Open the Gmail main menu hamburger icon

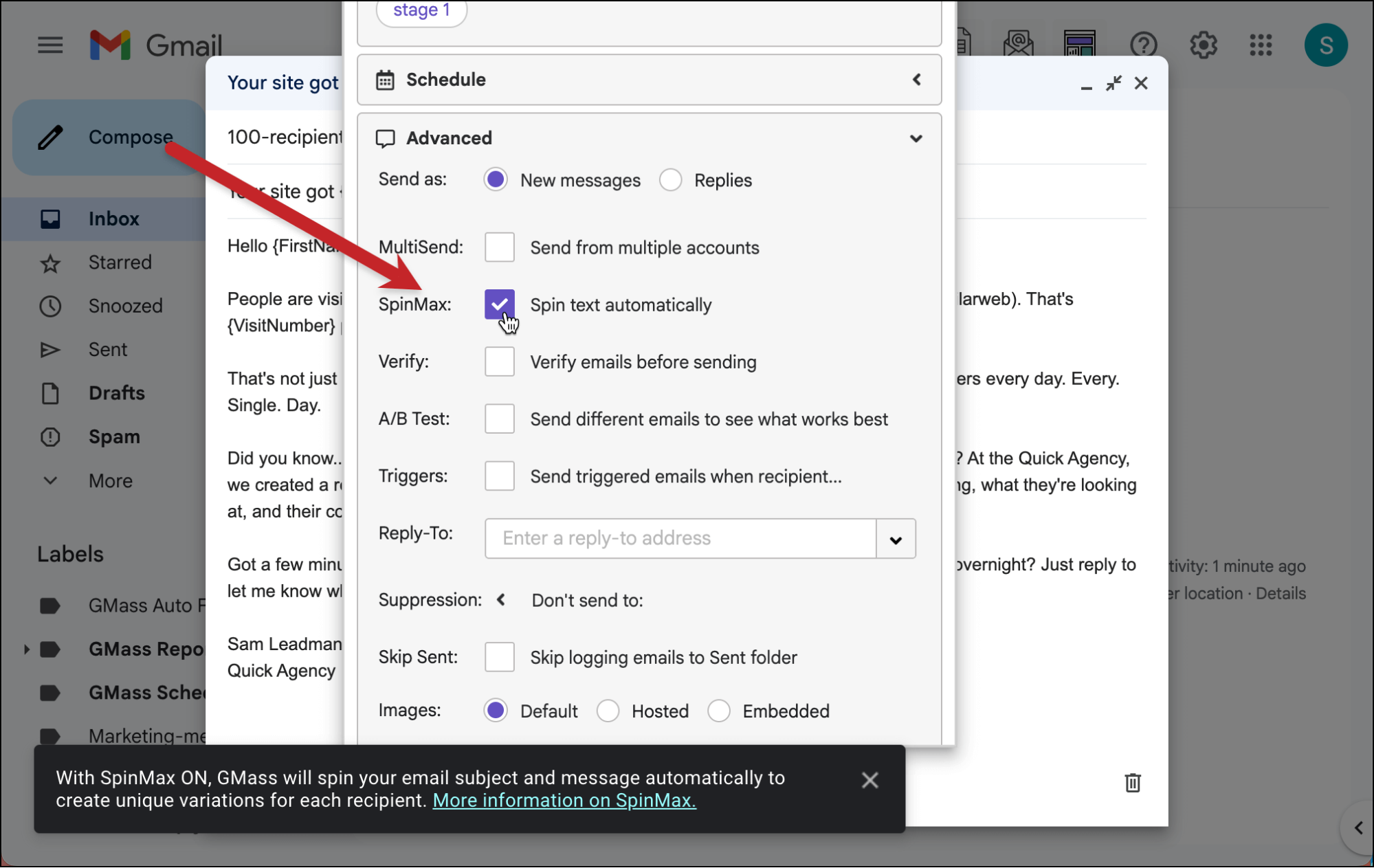[50, 45]
